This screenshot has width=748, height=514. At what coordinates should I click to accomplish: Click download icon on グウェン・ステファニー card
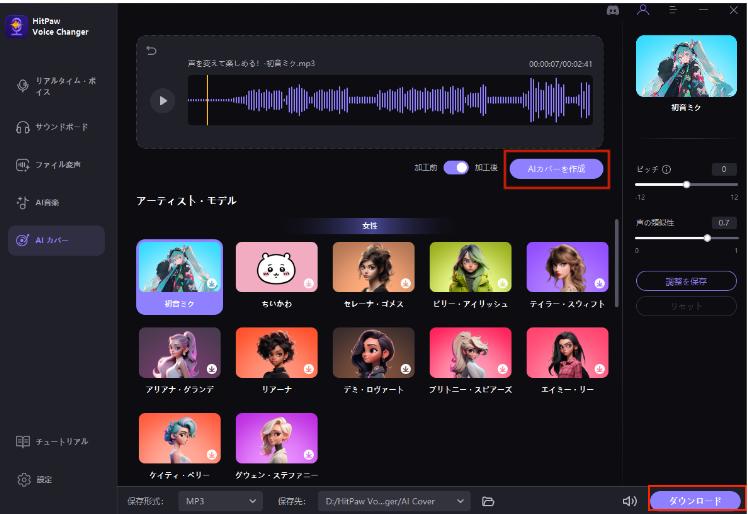[309, 455]
